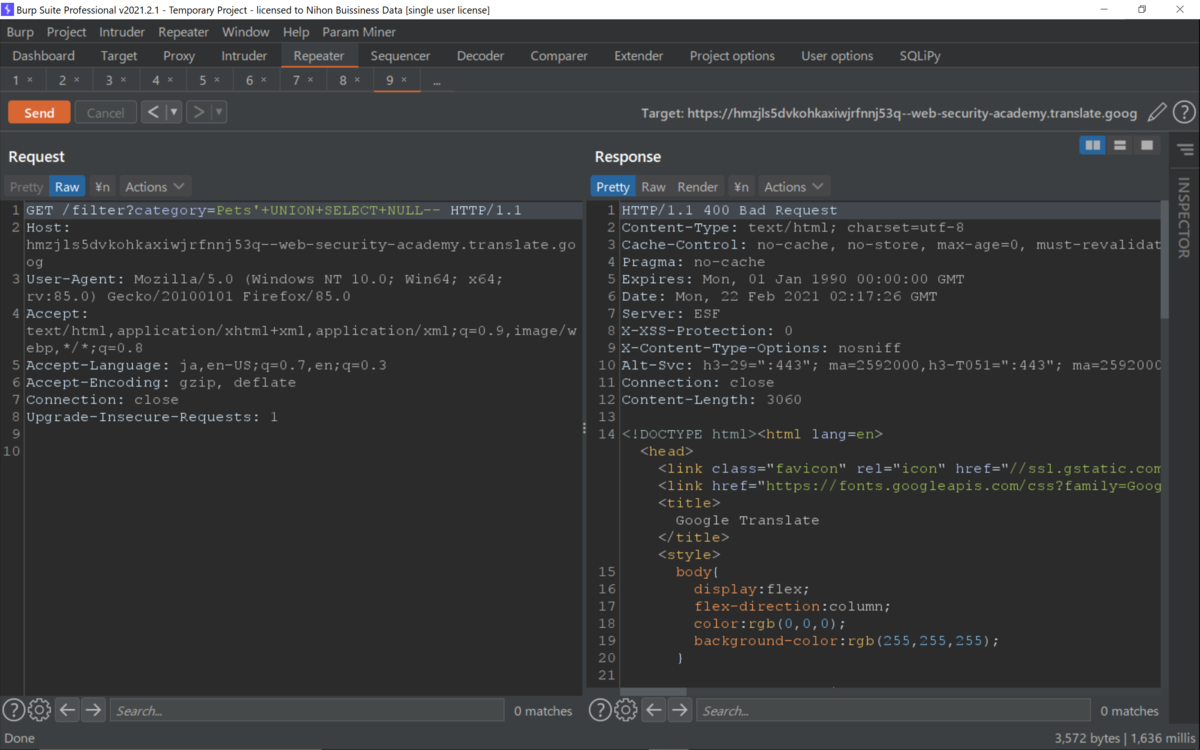1200x750 pixels.
Task: Switch response view to Raw
Action: [653, 187]
